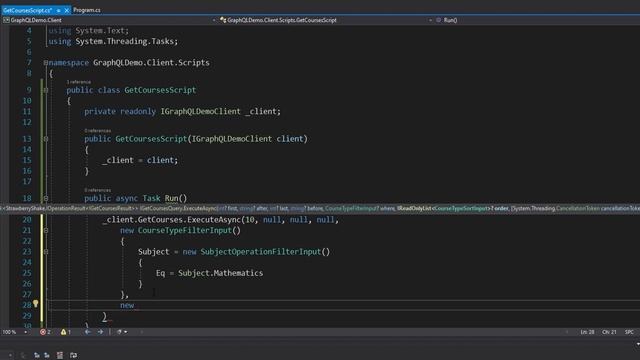
Task: Collapse the SubjectOperationFilterInput initializer block
Action: pyautogui.click(x=46, y=252)
